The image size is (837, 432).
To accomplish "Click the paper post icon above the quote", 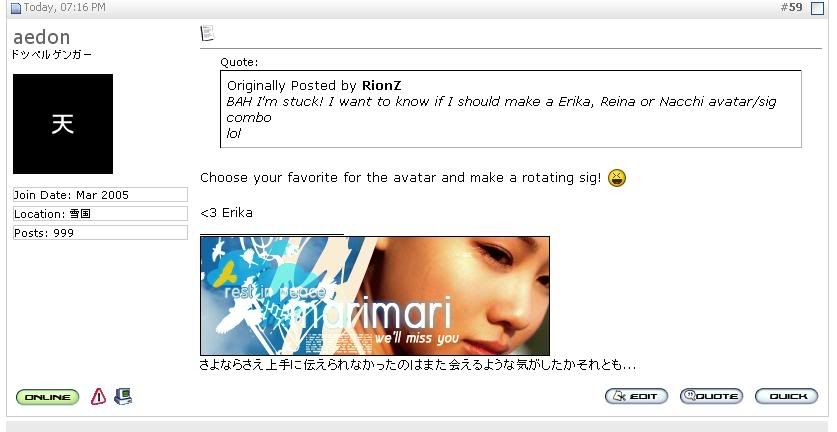I will tap(207, 33).
